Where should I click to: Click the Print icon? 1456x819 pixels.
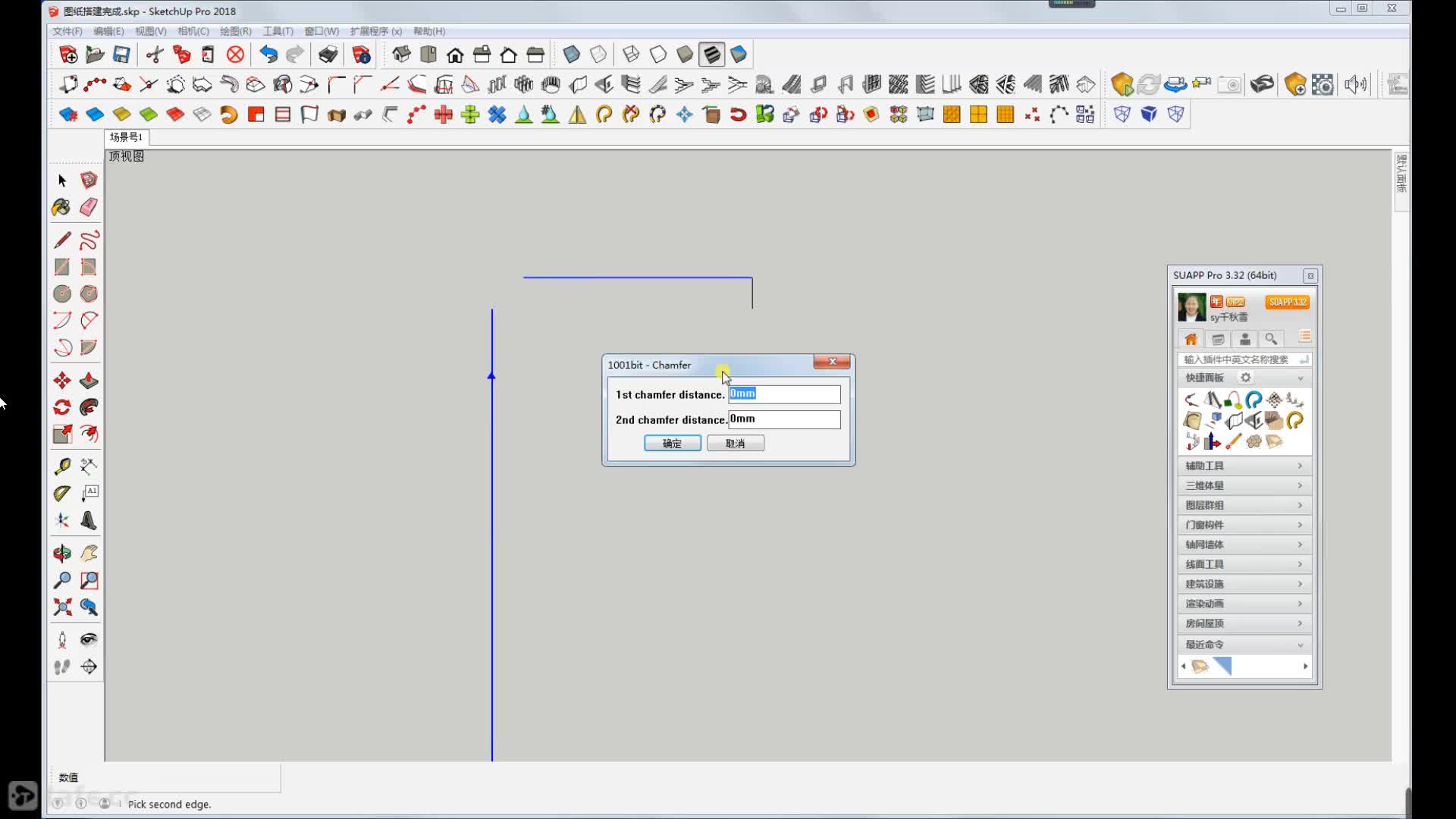click(328, 55)
